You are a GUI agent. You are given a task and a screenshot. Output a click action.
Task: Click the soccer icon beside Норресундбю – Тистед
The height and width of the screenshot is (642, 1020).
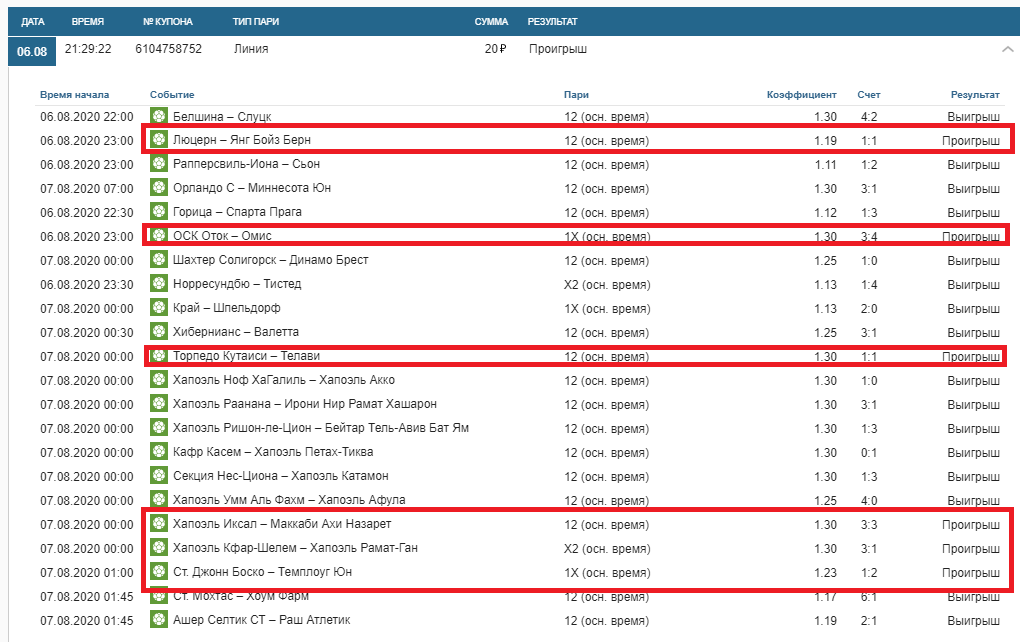coord(159,284)
